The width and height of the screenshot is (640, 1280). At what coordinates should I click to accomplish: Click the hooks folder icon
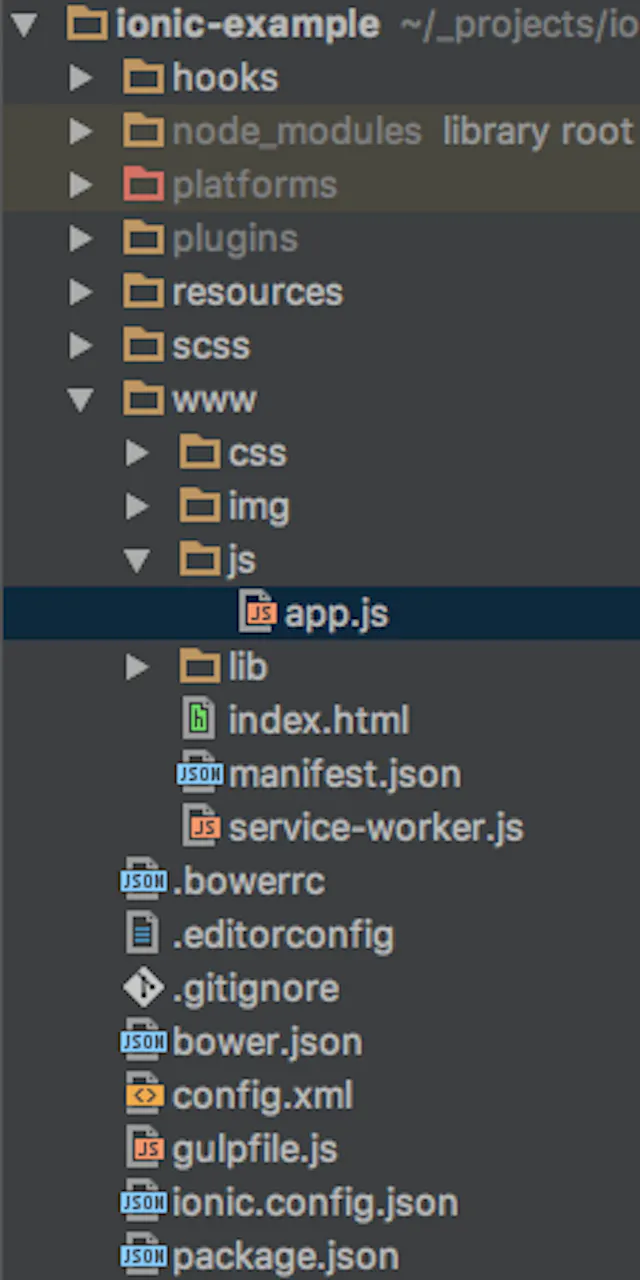144,77
